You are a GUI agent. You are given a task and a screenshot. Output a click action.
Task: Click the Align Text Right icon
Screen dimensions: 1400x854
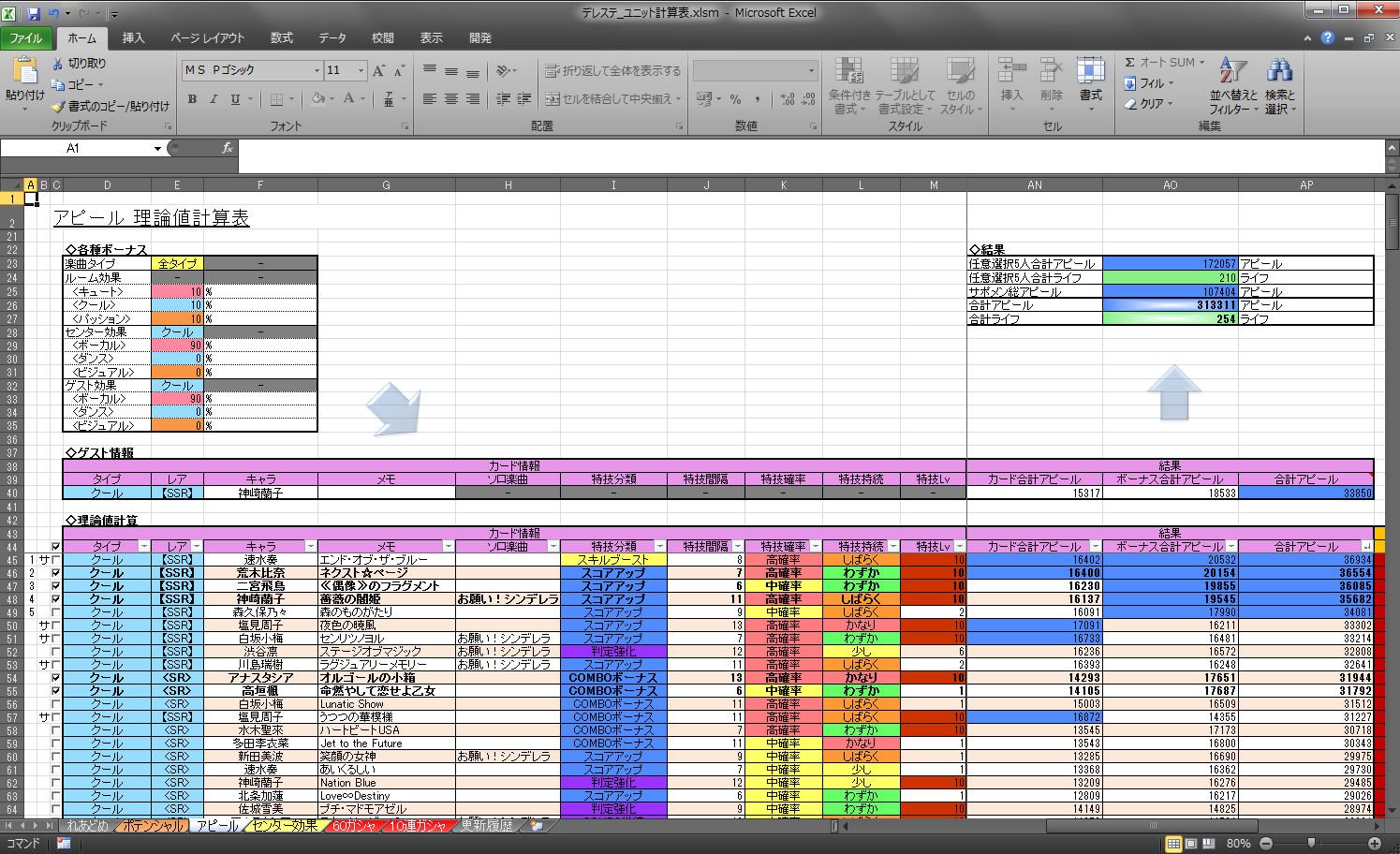pyautogui.click(x=472, y=99)
